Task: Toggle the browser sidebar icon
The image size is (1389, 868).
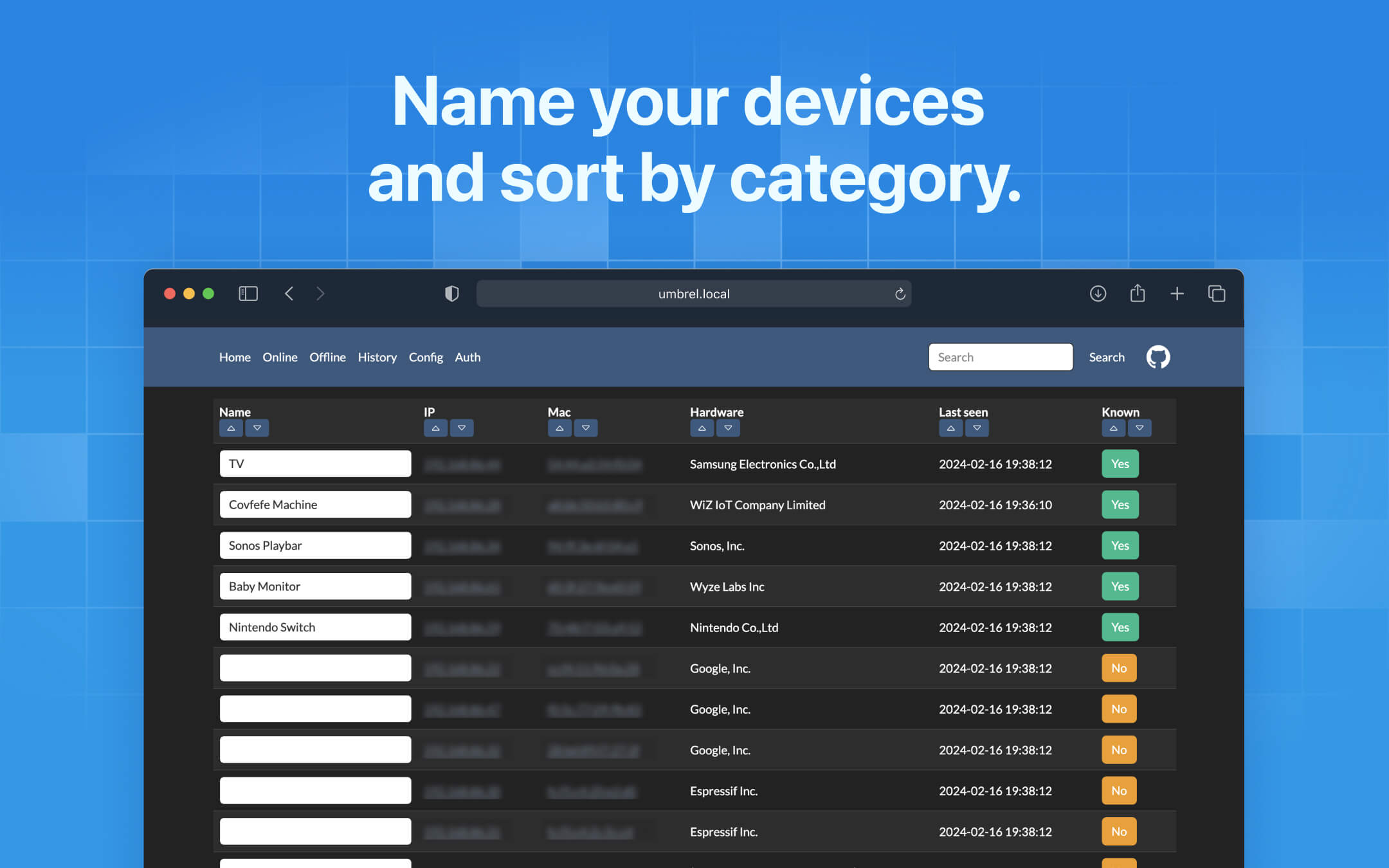Action: coord(248,293)
